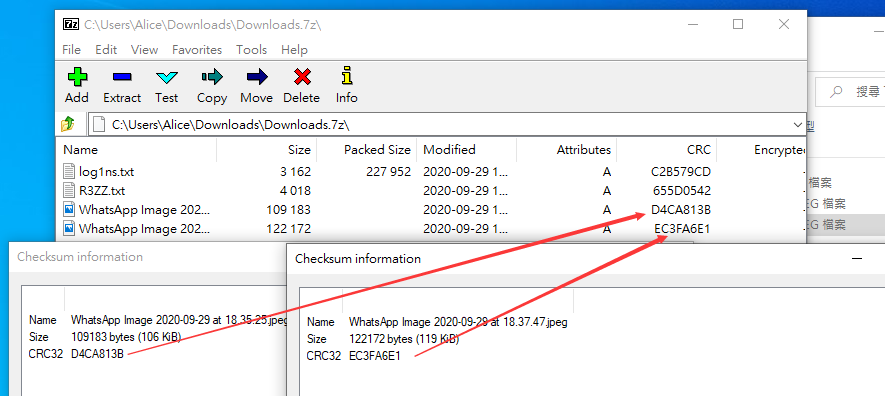Viewport: 885px width, 396px height.
Task: Click the 7z icon in title bar
Action: point(71,24)
